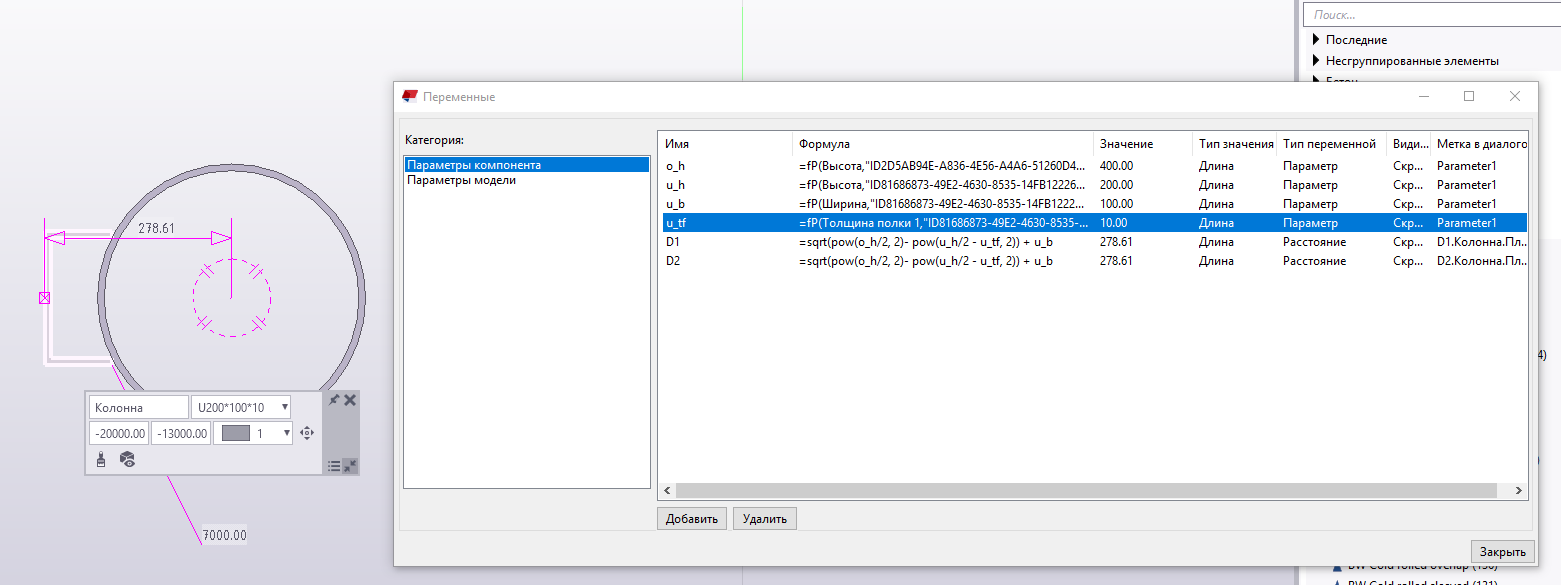Click the Колонна name input field
The width and height of the screenshot is (1561, 585).
(x=138, y=407)
